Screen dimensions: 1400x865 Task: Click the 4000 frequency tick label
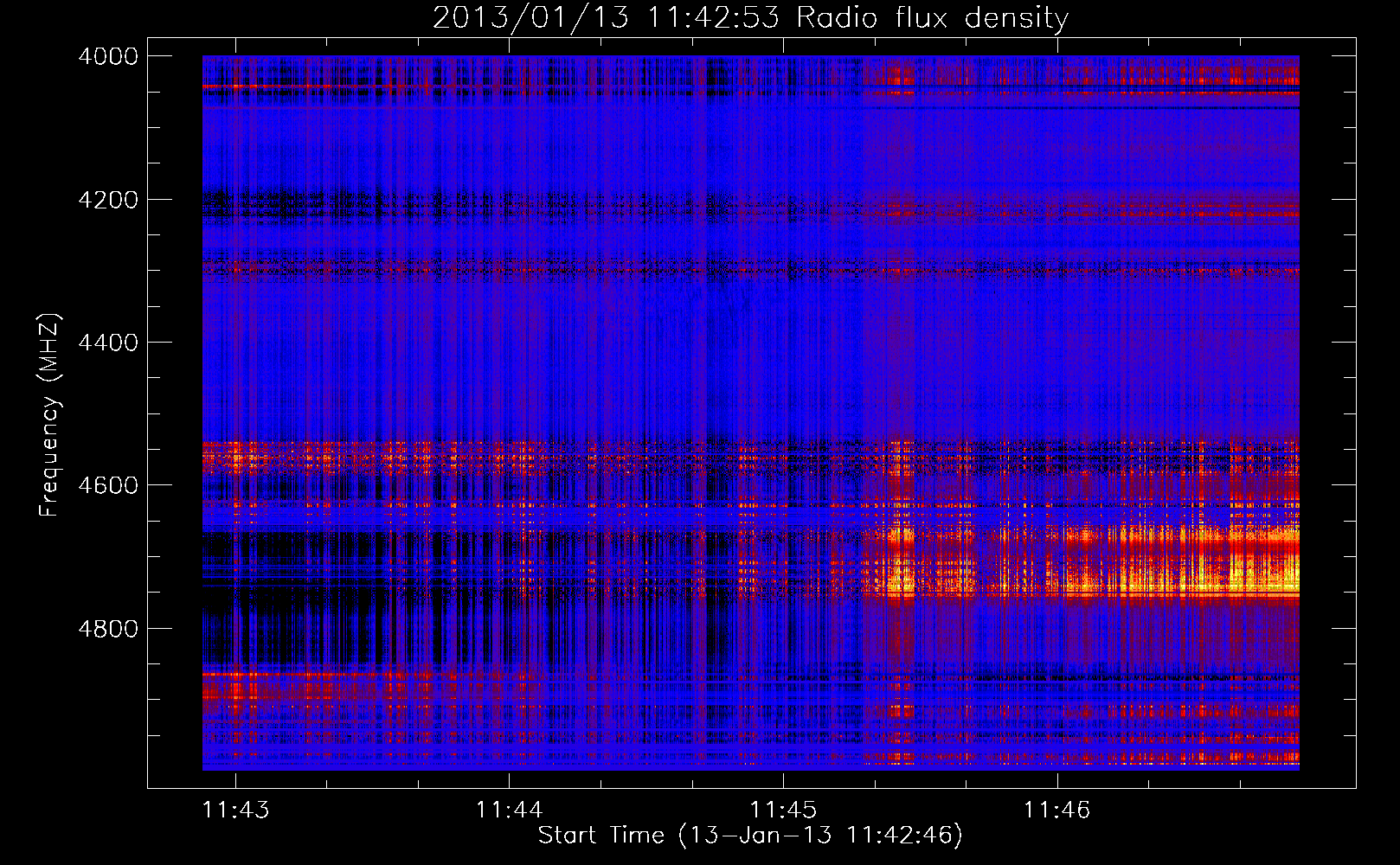point(108,56)
